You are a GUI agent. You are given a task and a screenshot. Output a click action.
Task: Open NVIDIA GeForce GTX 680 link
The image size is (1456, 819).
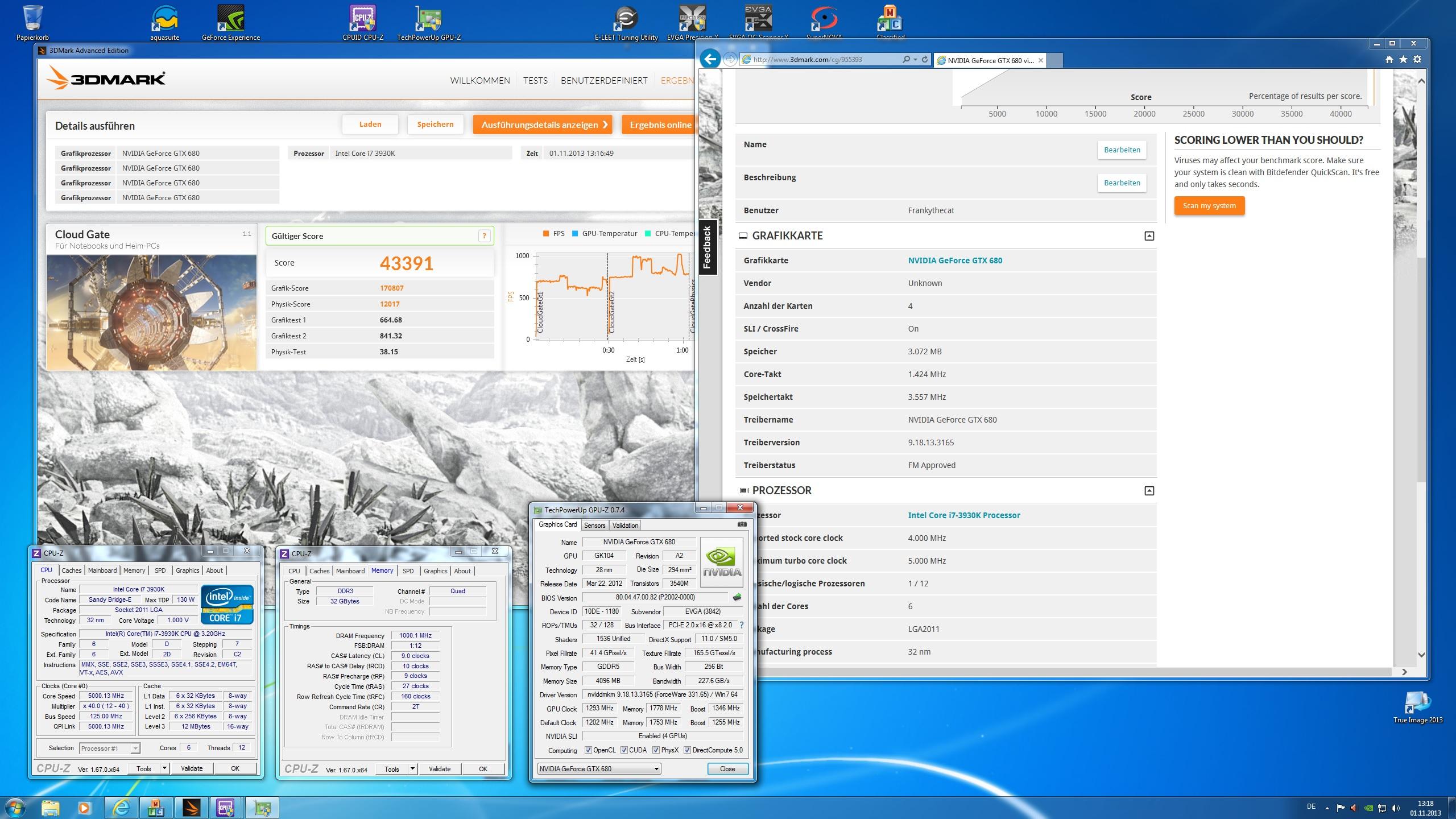coord(955,260)
